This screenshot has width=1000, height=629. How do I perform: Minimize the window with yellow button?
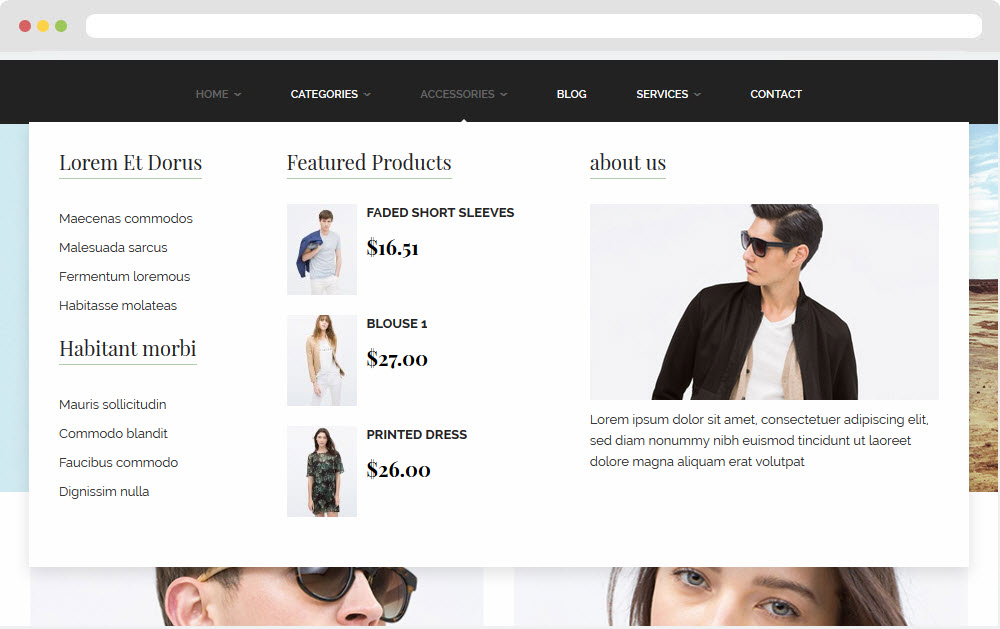[43, 26]
